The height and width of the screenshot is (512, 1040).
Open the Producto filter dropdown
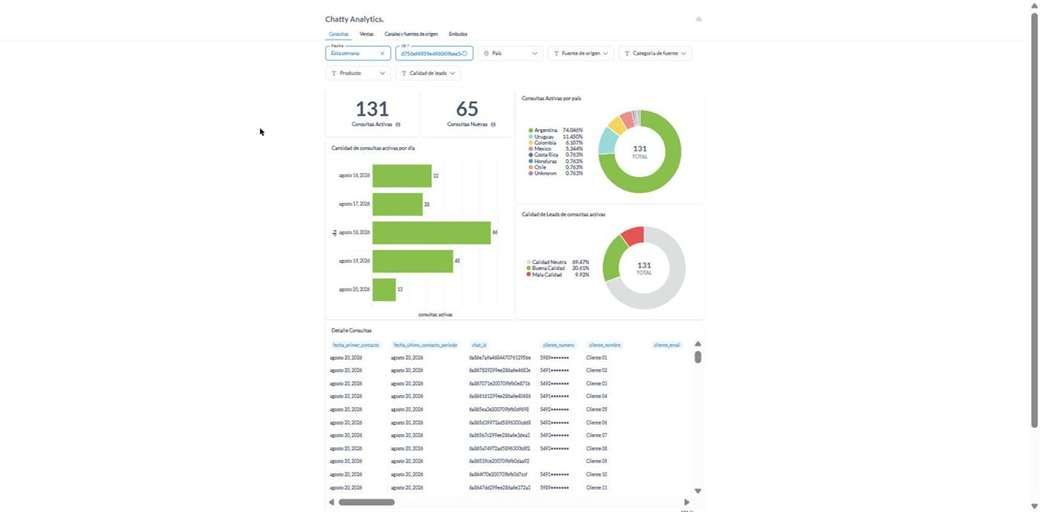click(x=358, y=73)
